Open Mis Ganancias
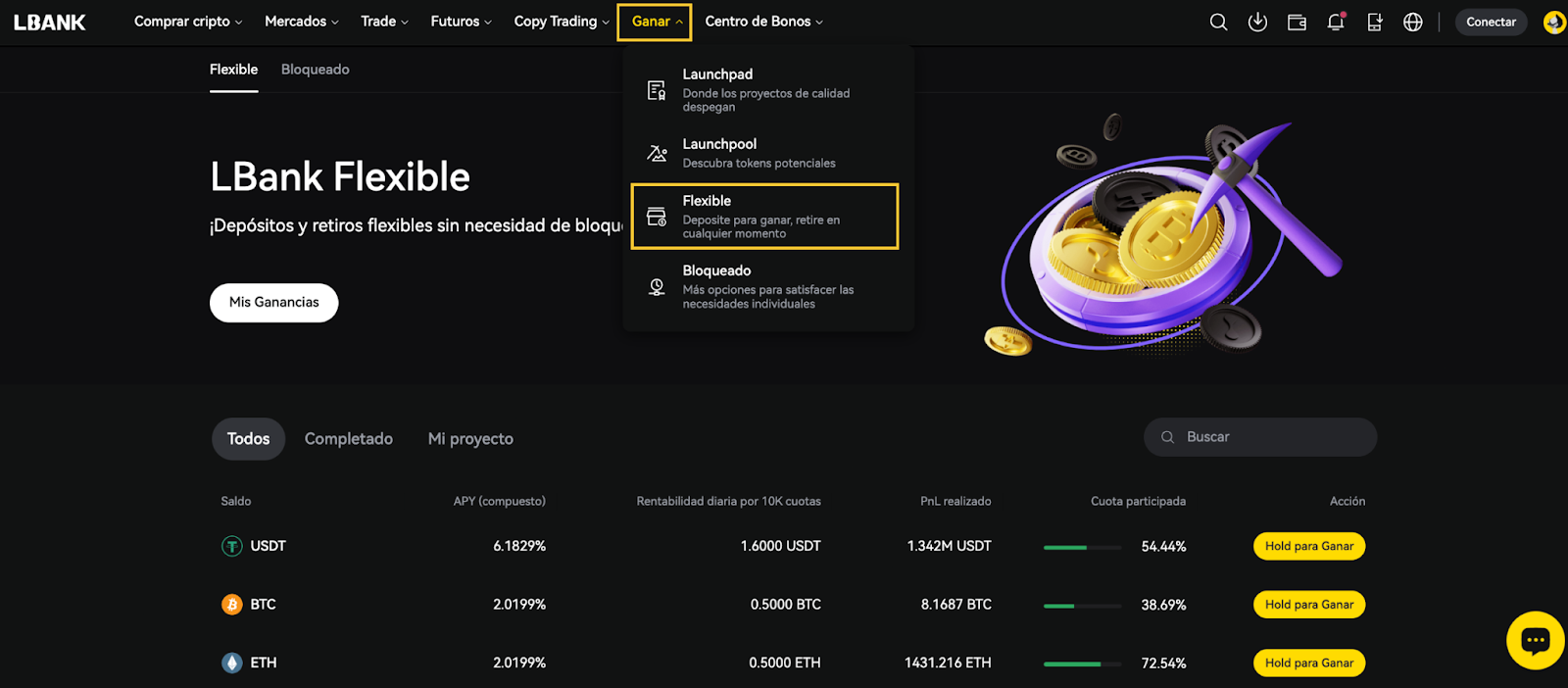Viewport: 1568px width, 688px height. (274, 303)
